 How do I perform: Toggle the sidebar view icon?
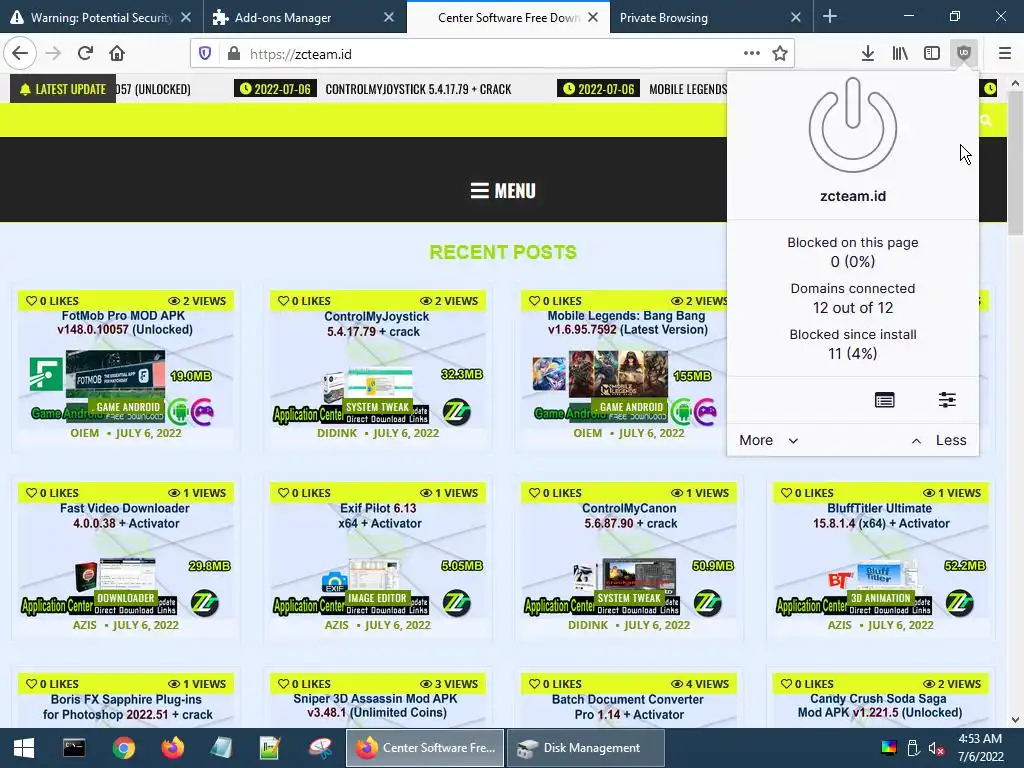[932, 53]
